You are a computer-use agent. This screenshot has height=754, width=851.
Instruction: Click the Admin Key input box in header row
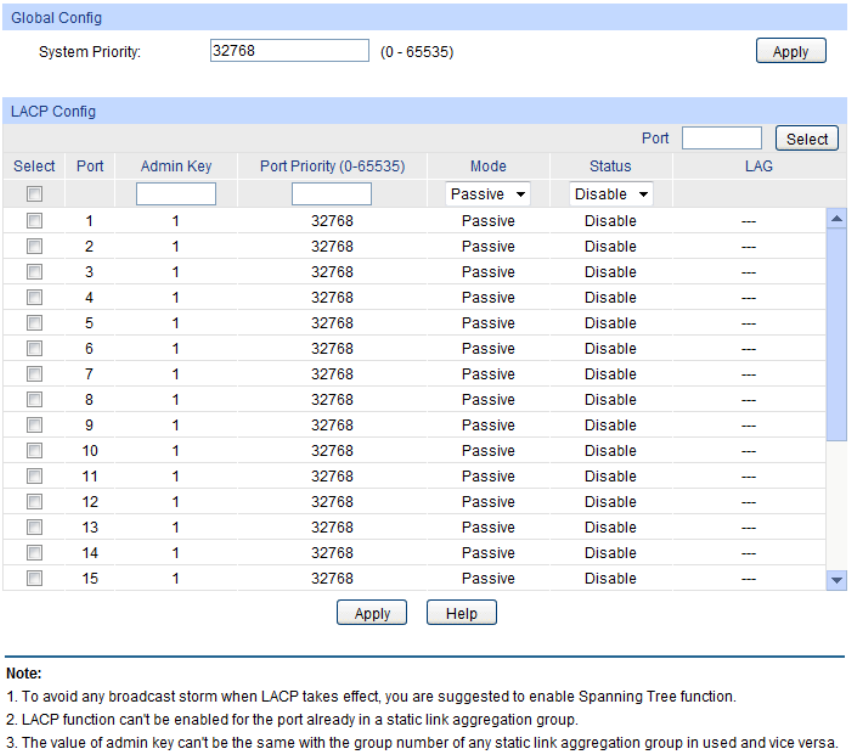pyautogui.click(x=176, y=194)
